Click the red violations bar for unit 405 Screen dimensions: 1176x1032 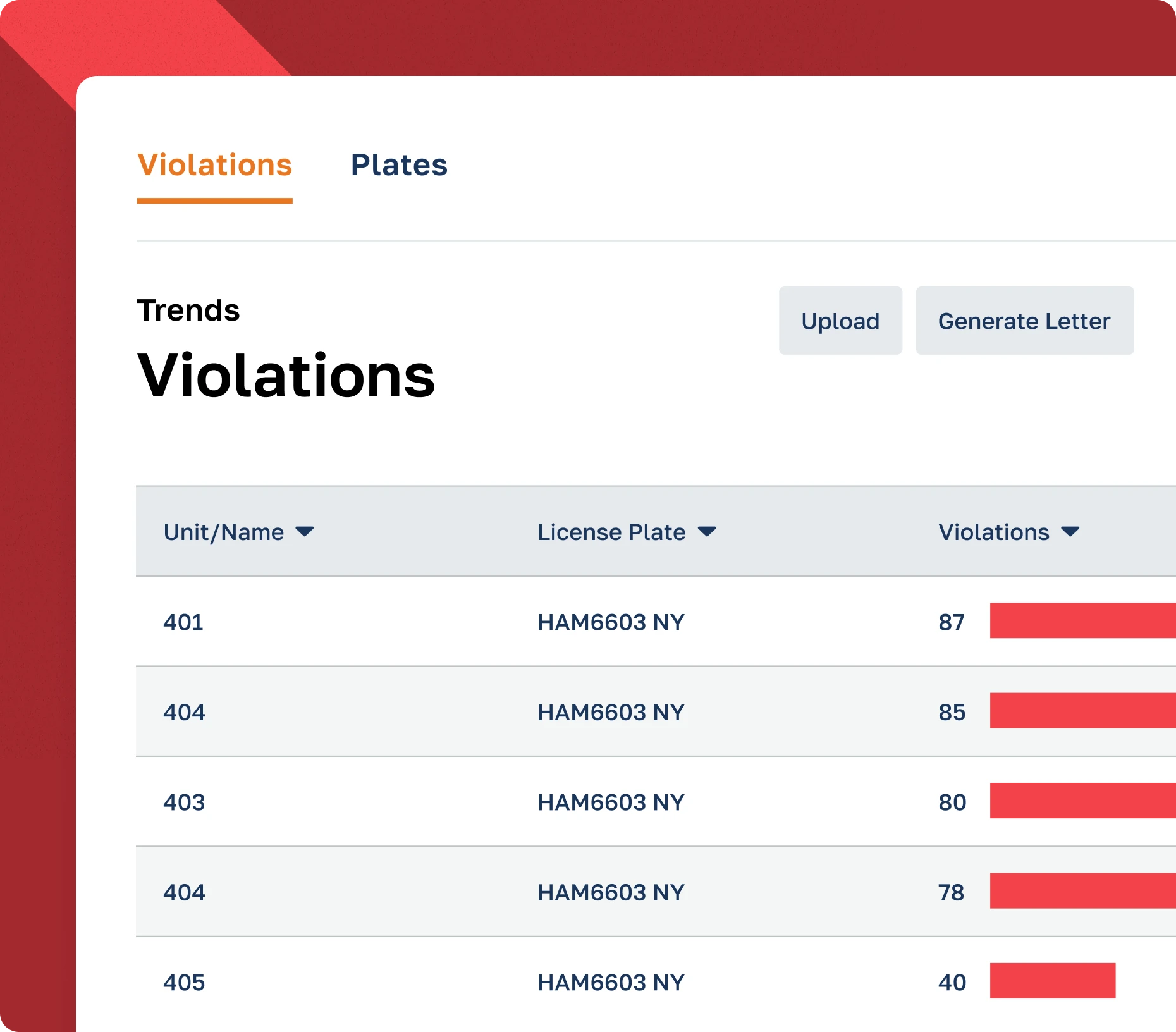click(x=1053, y=982)
